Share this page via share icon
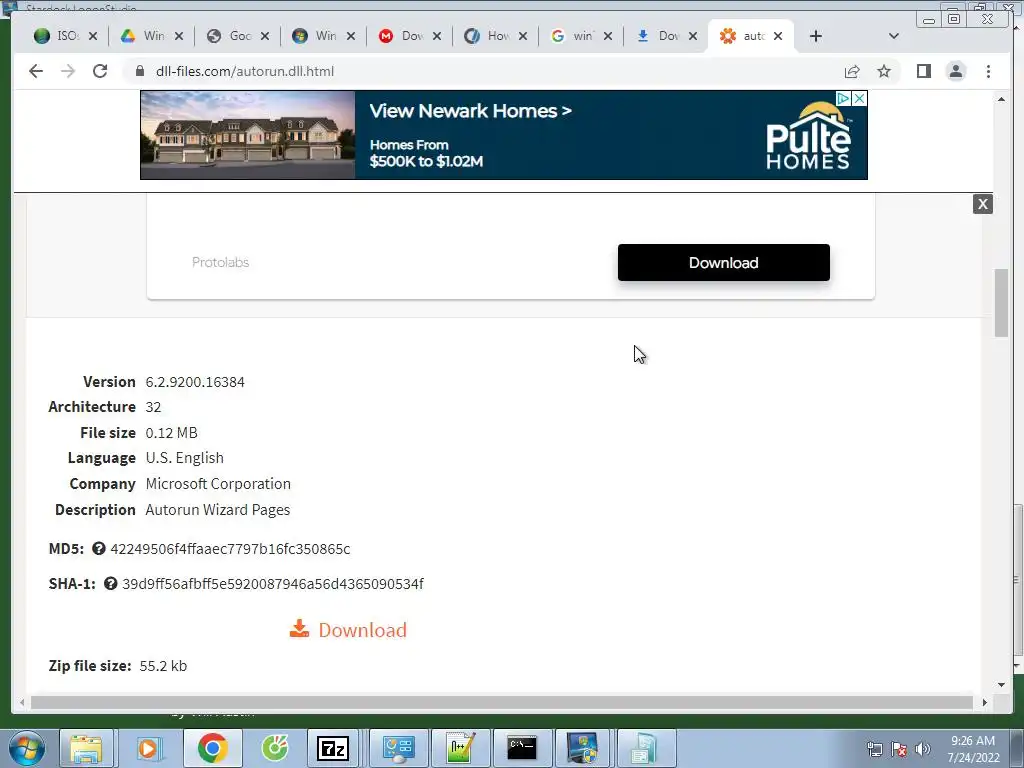Image resolution: width=1024 pixels, height=768 pixels. pos(852,71)
